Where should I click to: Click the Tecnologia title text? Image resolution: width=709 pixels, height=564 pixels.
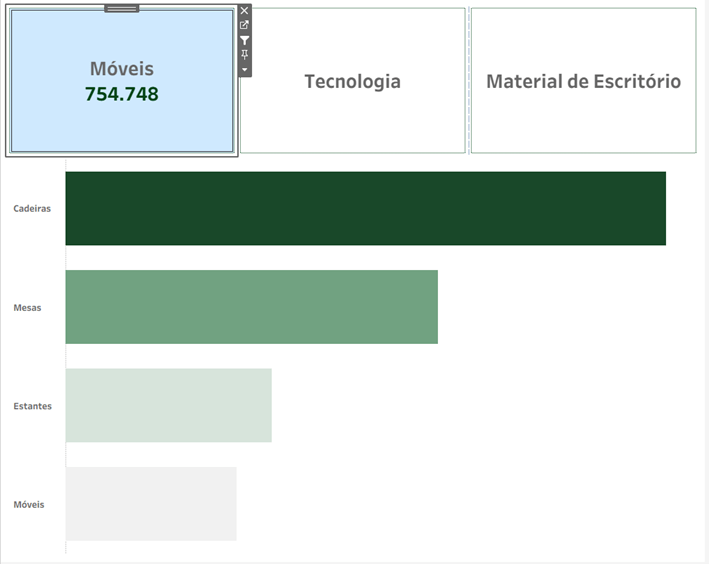352,82
